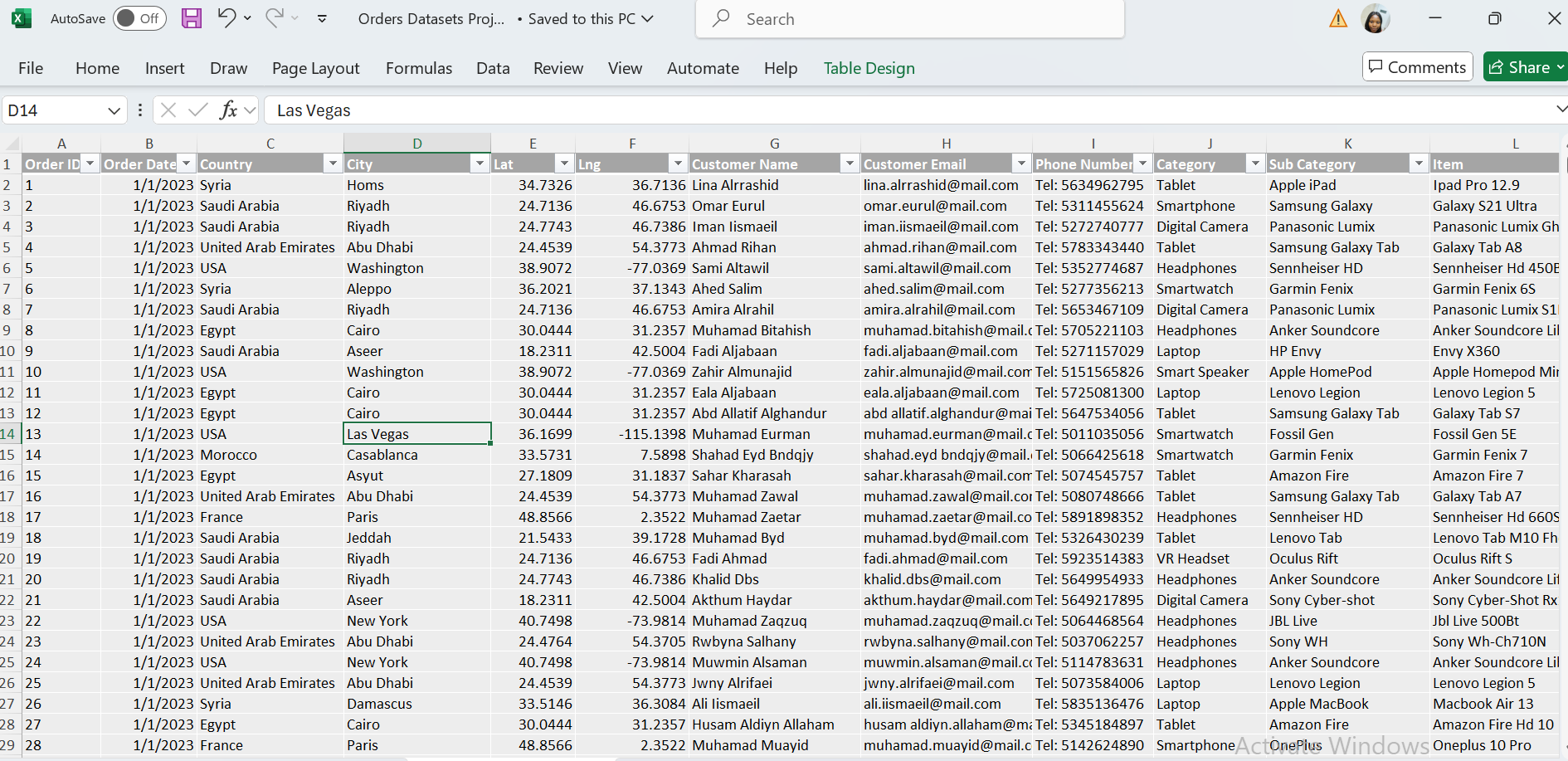Click the Share button
The height and width of the screenshot is (761, 1568).
(1525, 67)
